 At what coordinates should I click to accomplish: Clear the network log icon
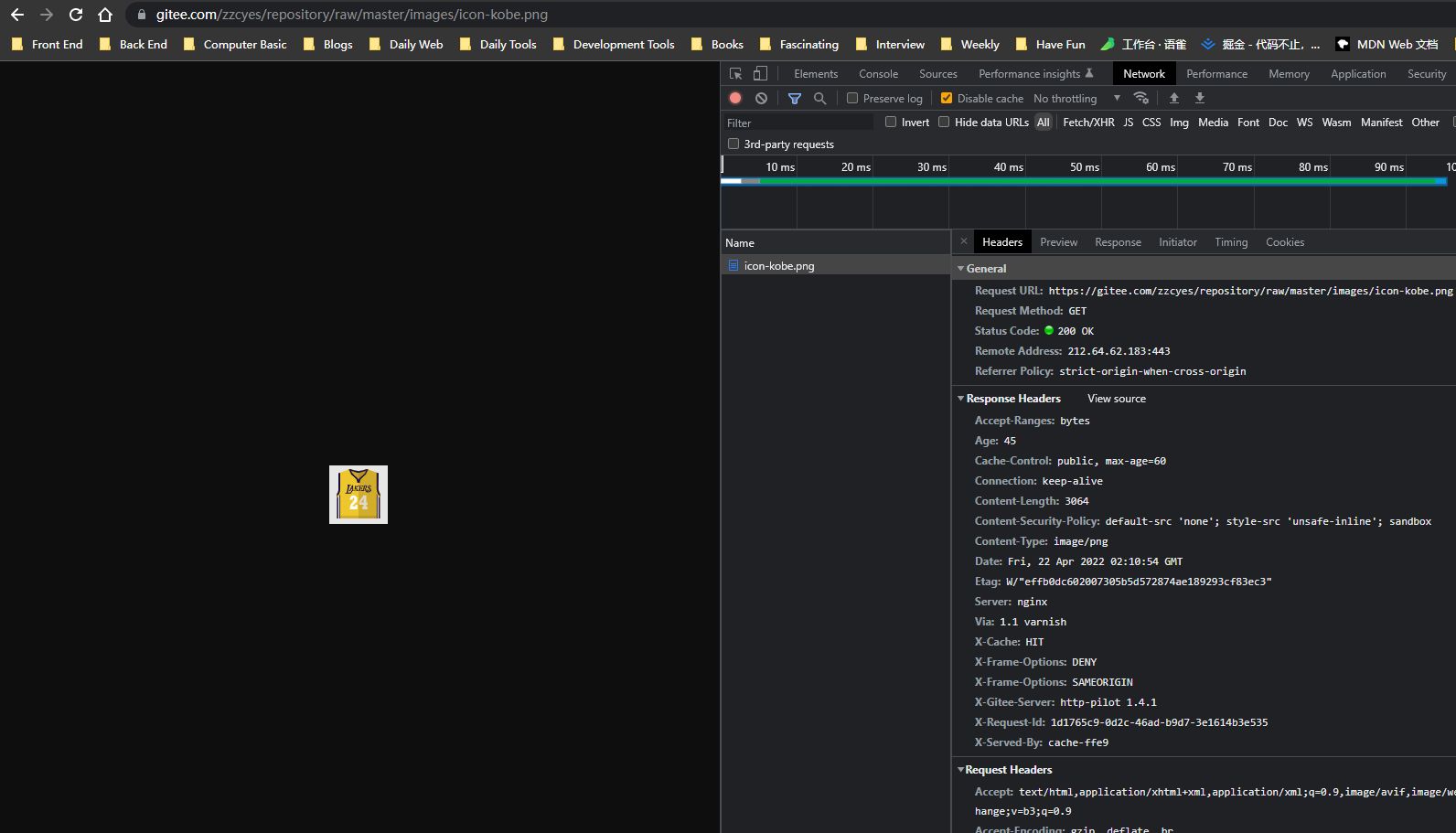pos(761,98)
